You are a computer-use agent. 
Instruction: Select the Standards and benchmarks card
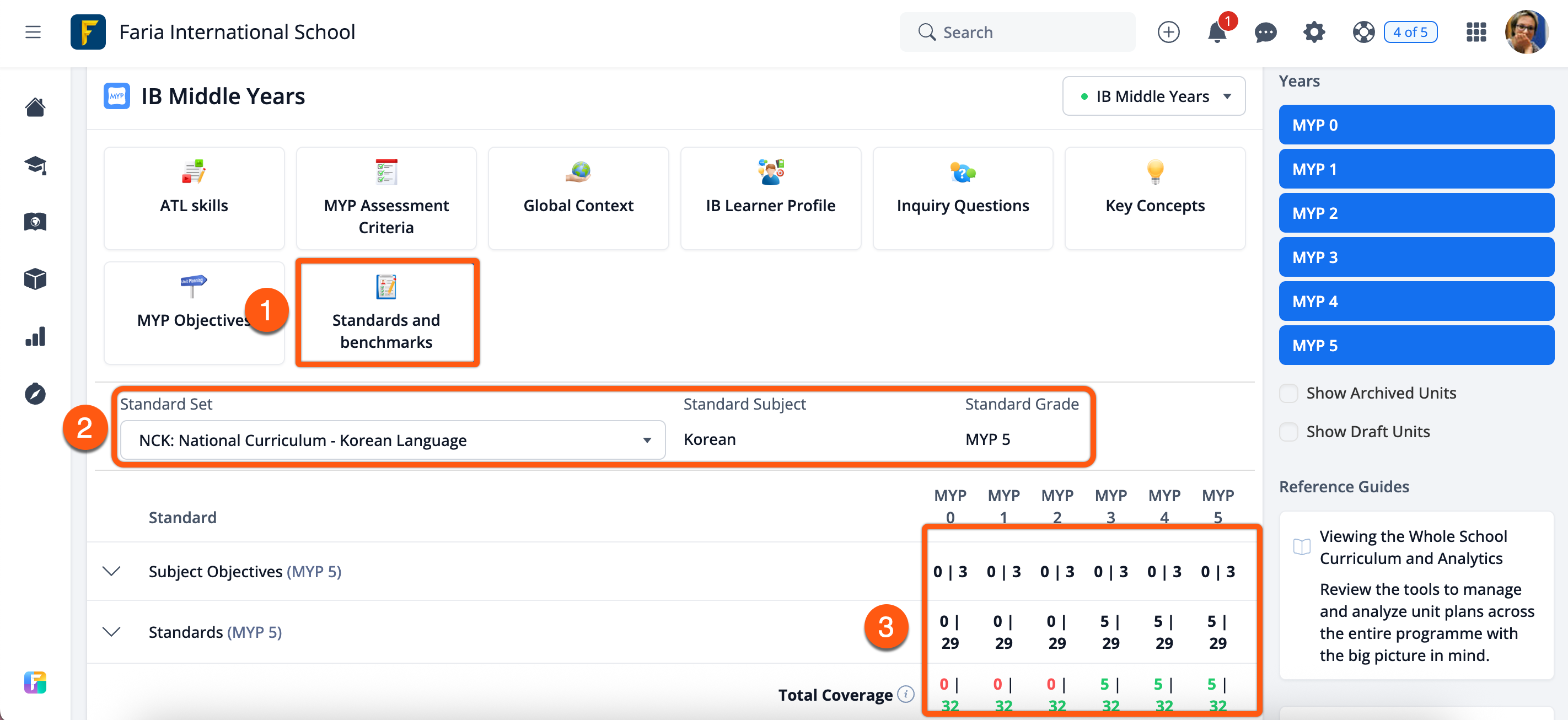tap(386, 313)
